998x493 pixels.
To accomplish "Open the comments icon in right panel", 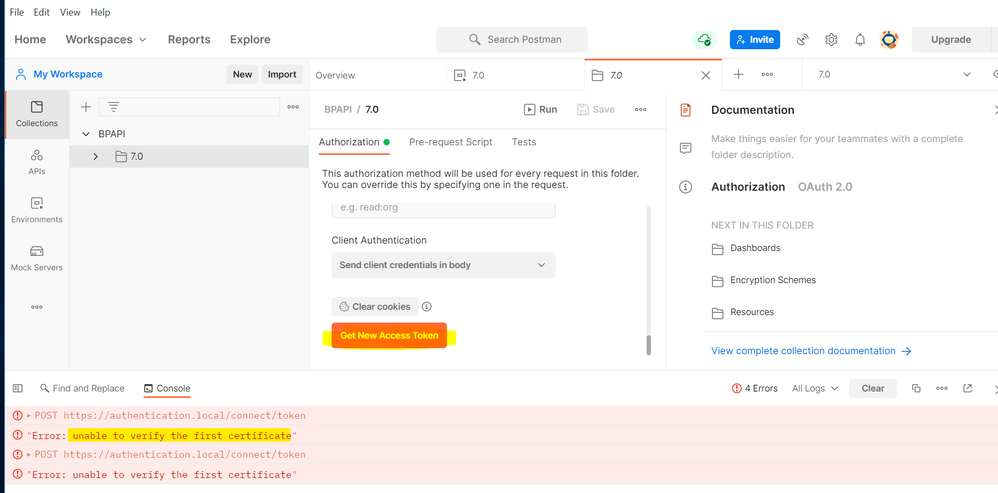I will pos(685,148).
